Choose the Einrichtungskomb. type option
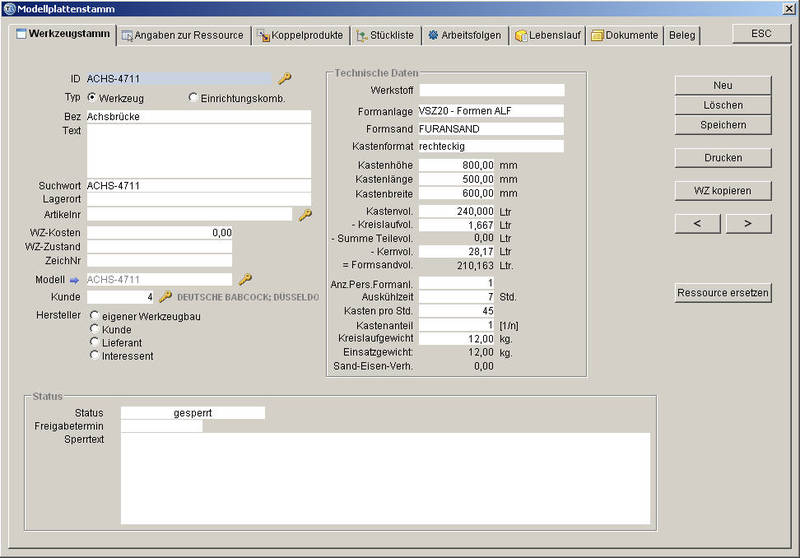This screenshot has height=558, width=800. click(x=193, y=98)
